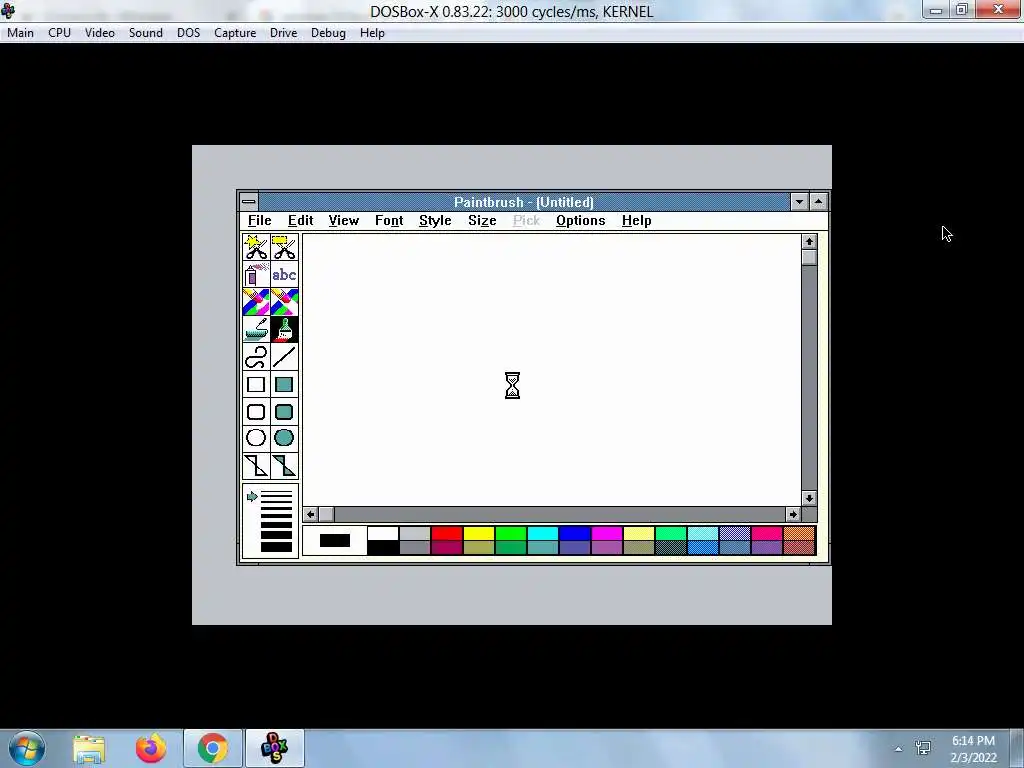
Task: Pick the white palette color
Action: coord(383,534)
